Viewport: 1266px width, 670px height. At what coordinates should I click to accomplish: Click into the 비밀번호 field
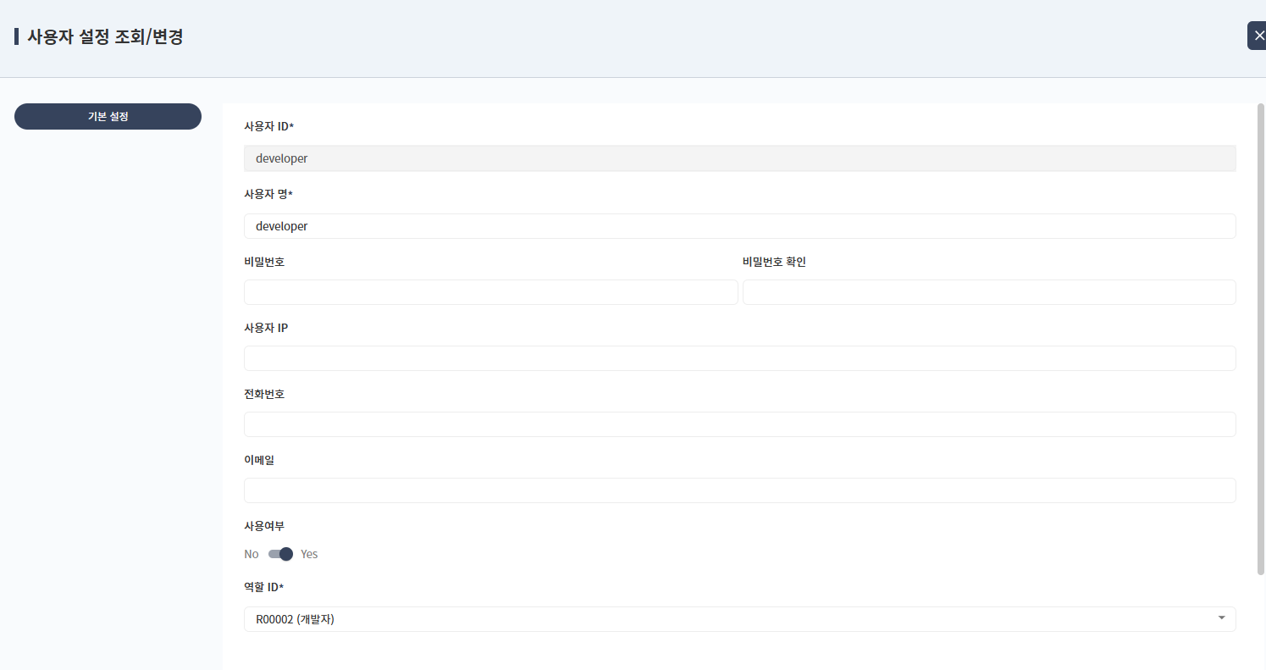click(490, 292)
